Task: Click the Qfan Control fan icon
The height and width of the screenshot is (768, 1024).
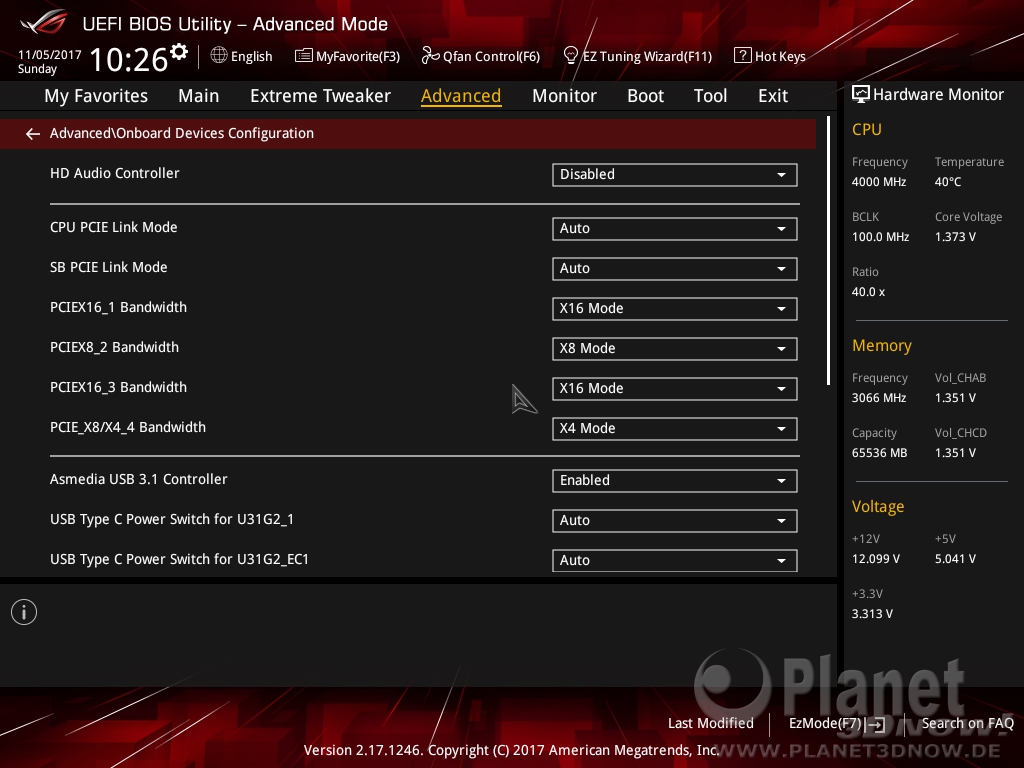Action: (x=430, y=56)
